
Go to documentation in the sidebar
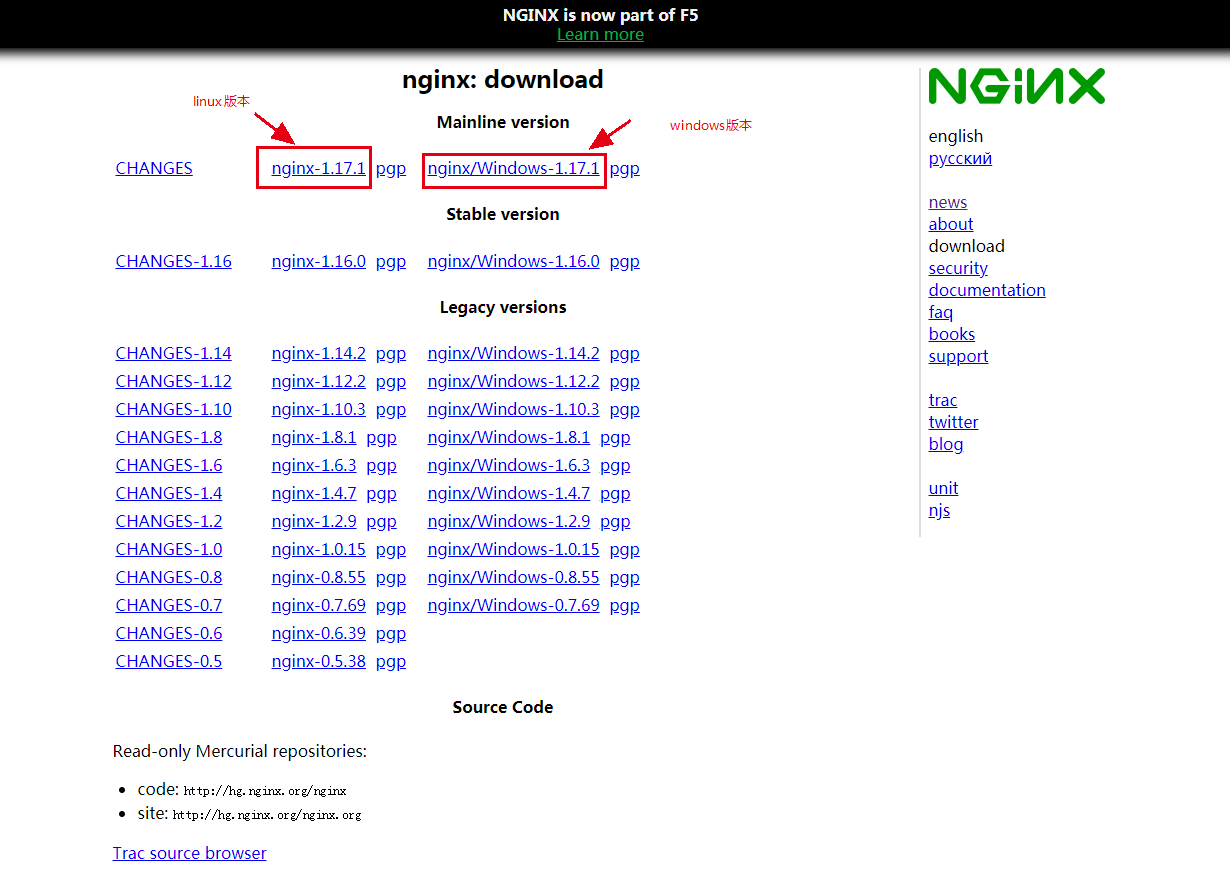pyautogui.click(x=986, y=290)
